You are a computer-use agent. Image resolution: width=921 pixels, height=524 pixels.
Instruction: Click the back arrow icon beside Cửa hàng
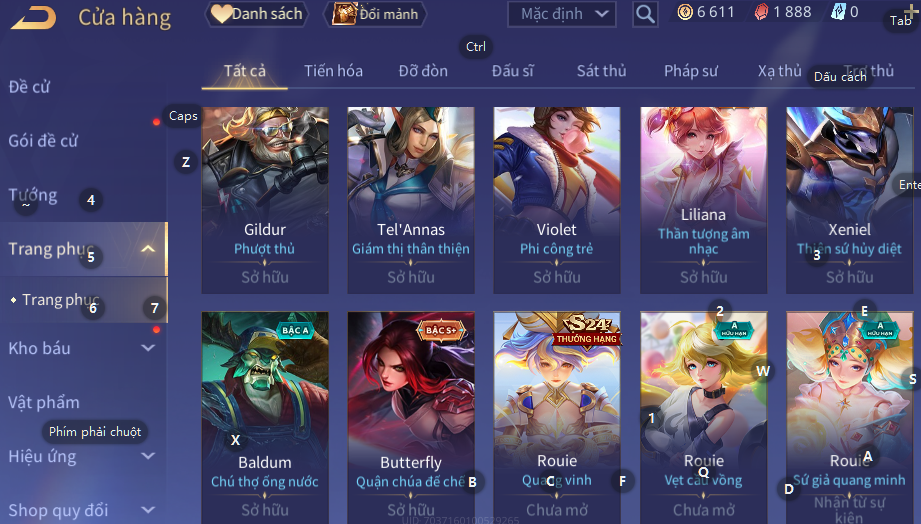point(33,17)
